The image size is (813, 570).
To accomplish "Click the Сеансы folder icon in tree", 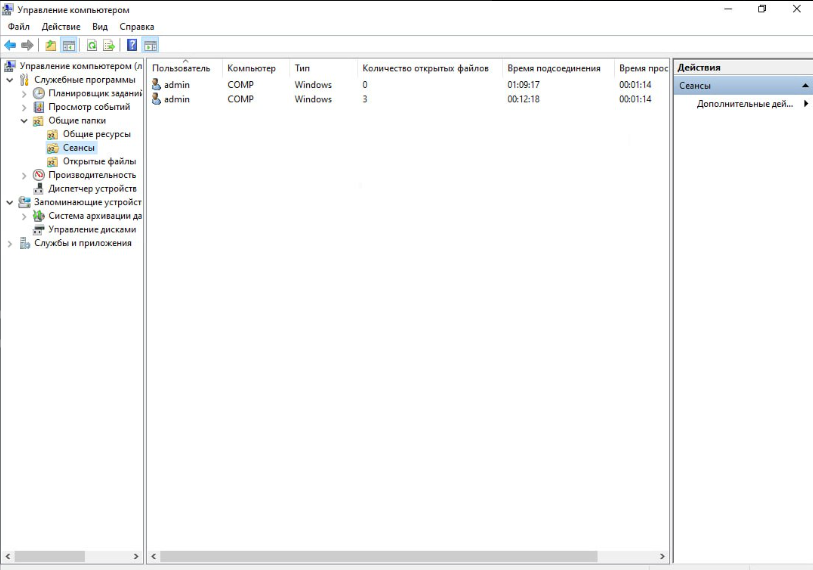I will 52,148.
